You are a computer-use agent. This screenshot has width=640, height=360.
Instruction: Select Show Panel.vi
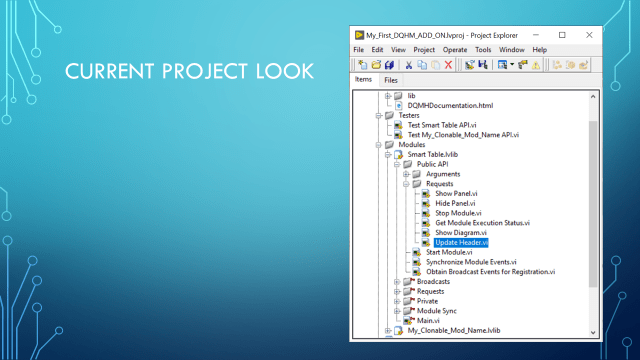point(456,193)
